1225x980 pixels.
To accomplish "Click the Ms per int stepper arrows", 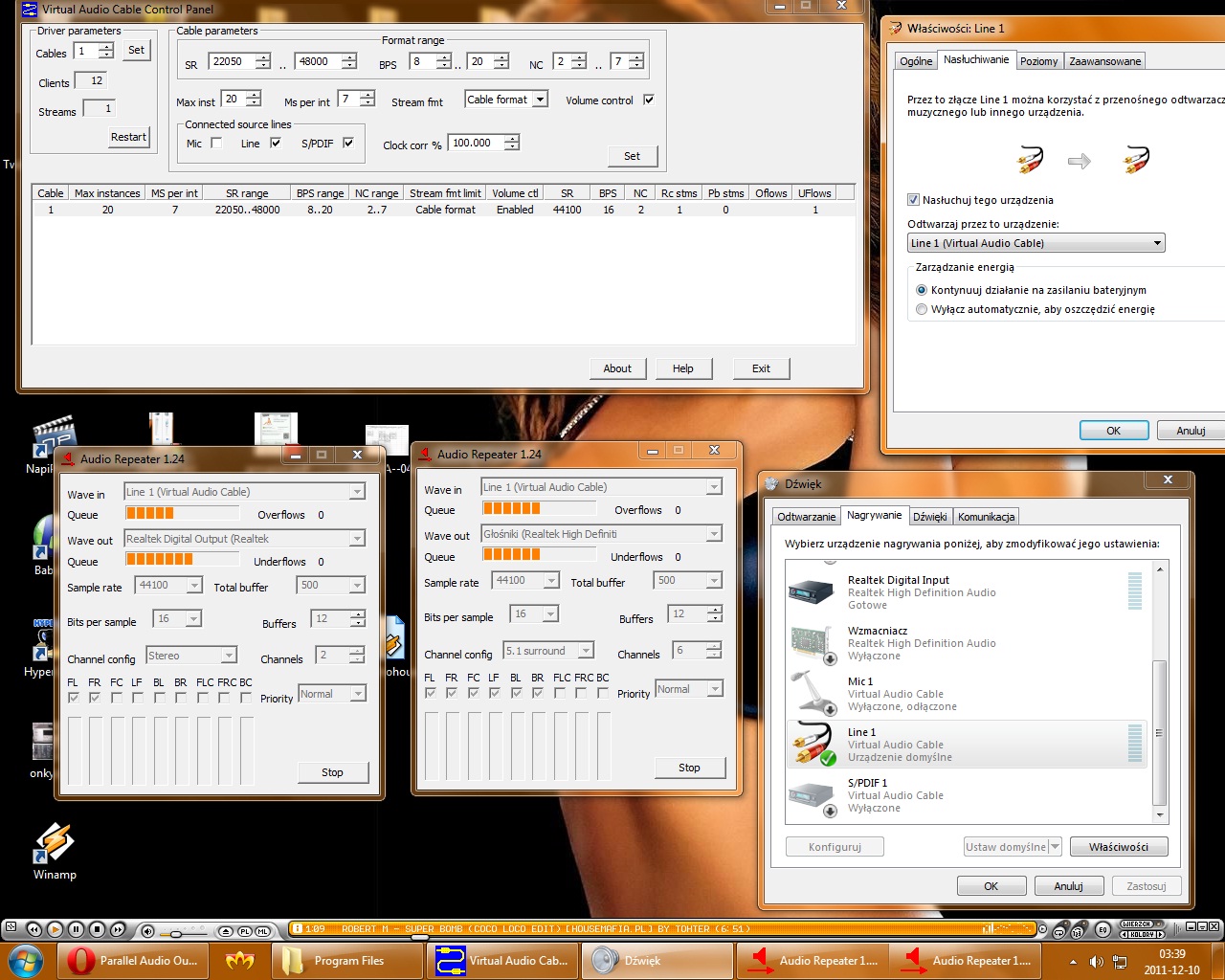I will (369, 99).
